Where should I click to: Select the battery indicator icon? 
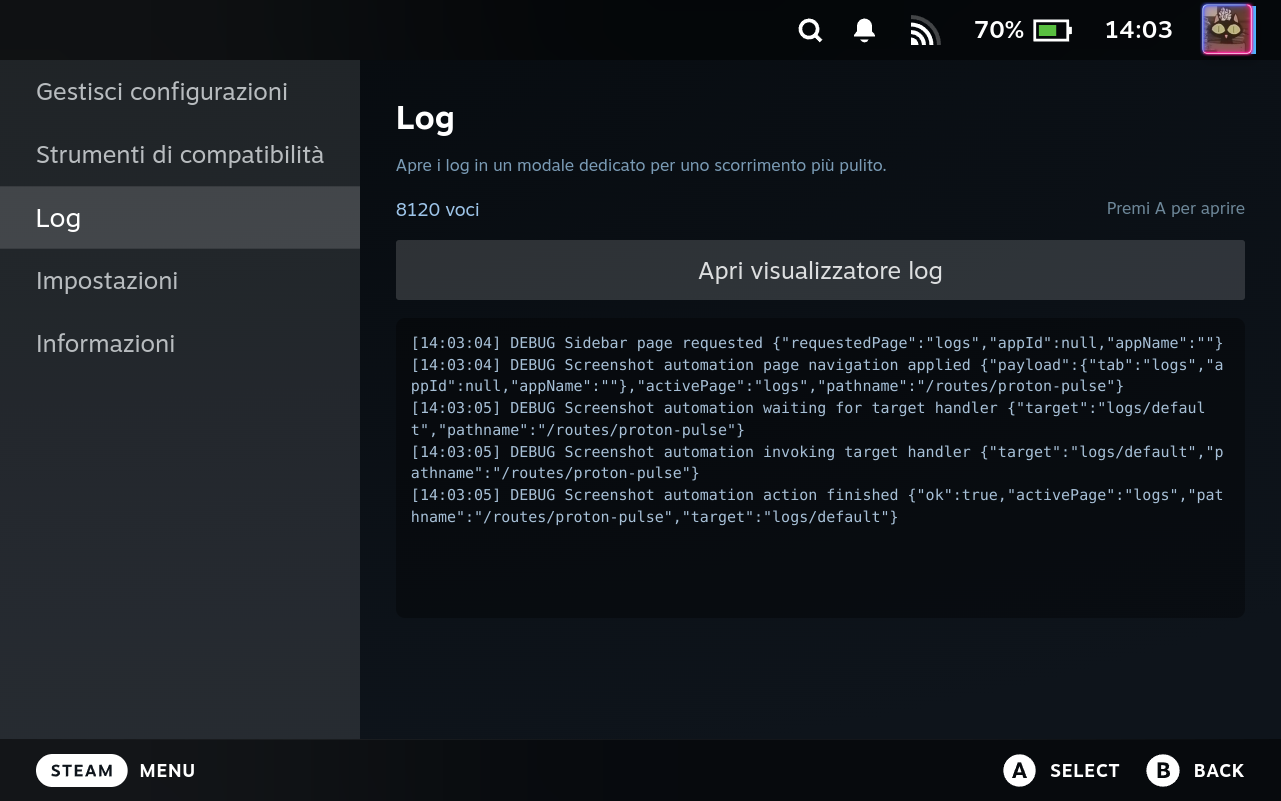(1052, 31)
